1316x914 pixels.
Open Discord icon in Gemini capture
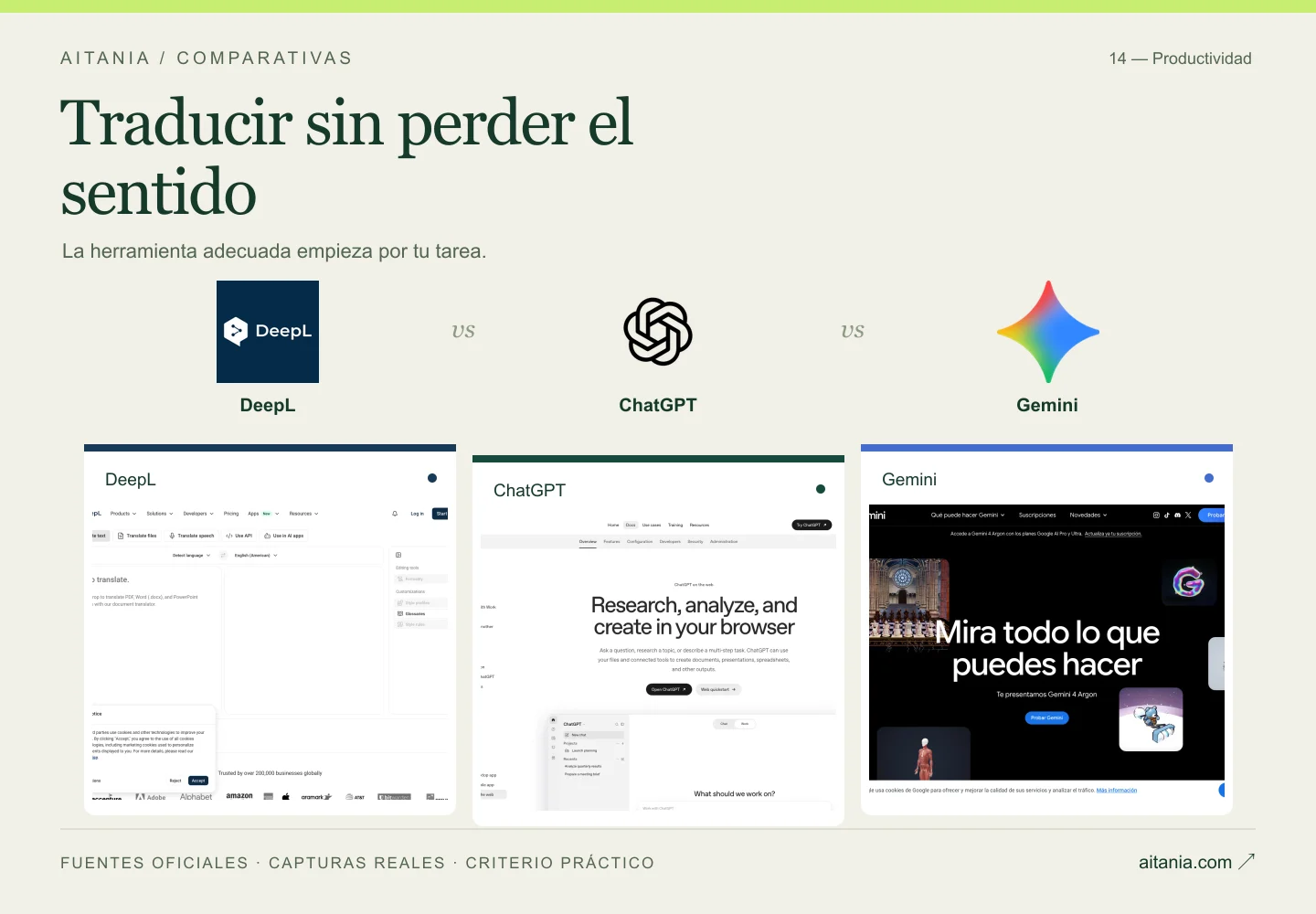coord(1177,515)
